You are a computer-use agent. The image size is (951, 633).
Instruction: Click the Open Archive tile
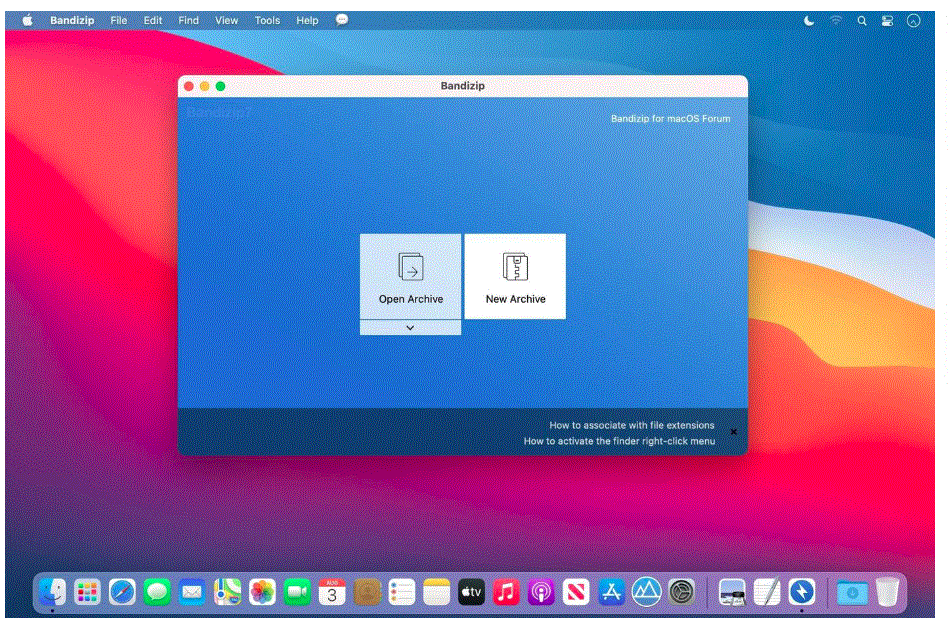[410, 276]
